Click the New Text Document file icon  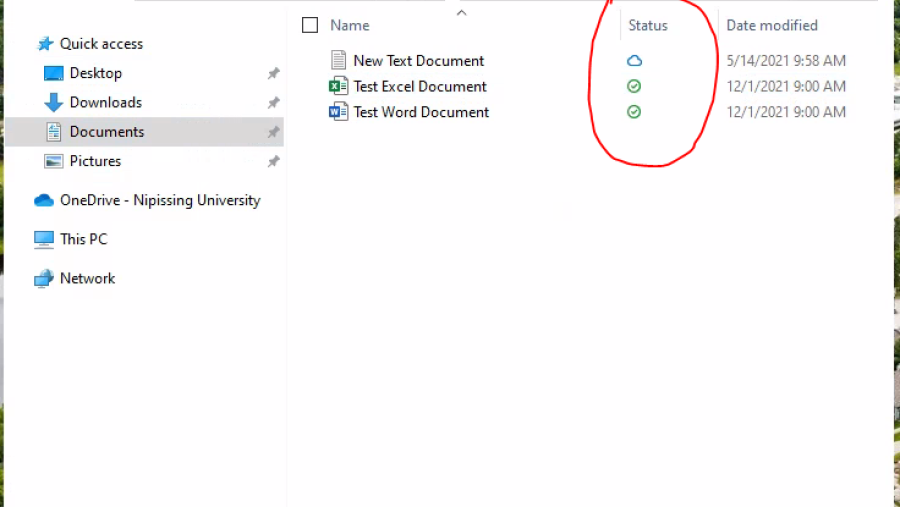[339, 61]
